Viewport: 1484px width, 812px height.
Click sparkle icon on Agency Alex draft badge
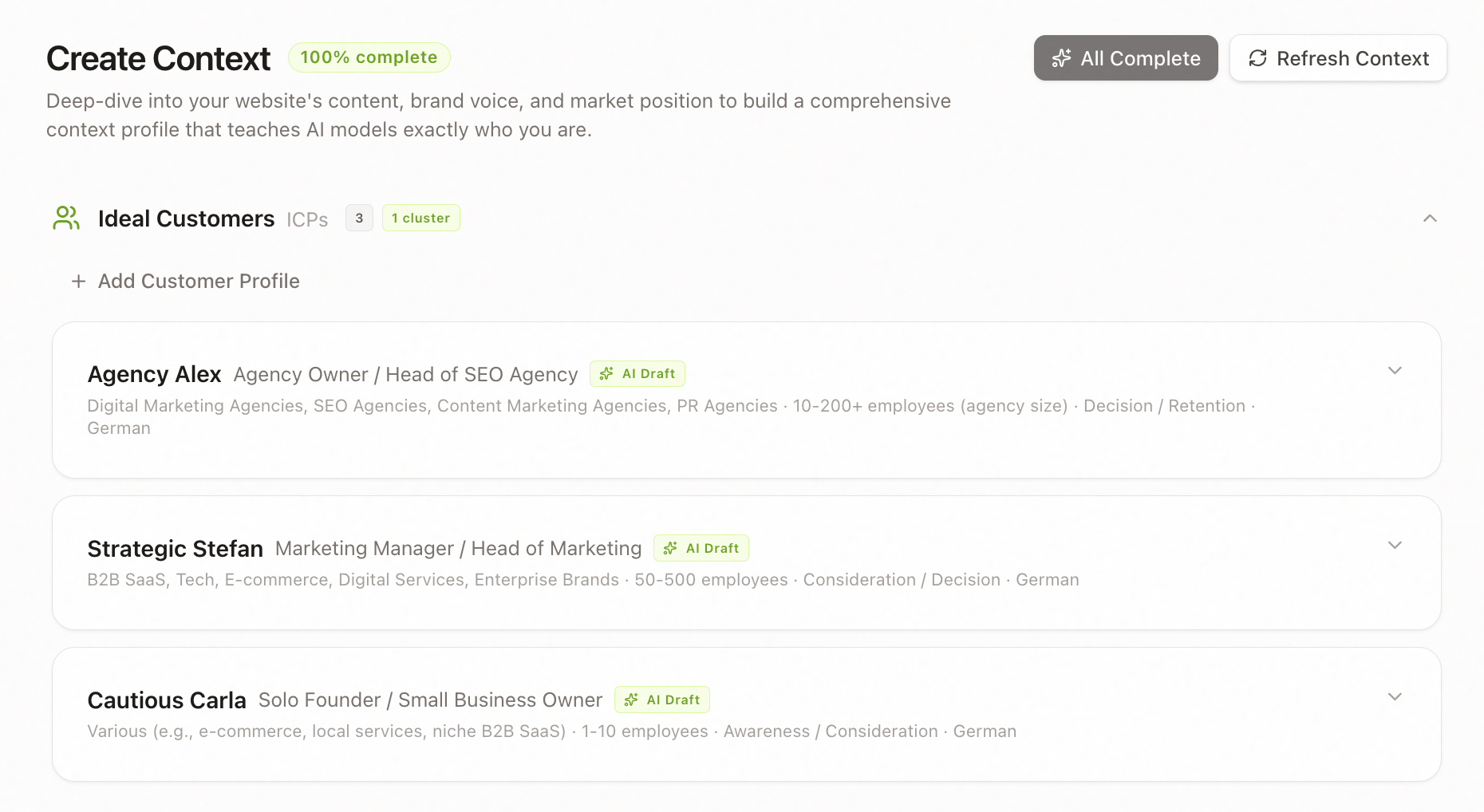pos(606,373)
